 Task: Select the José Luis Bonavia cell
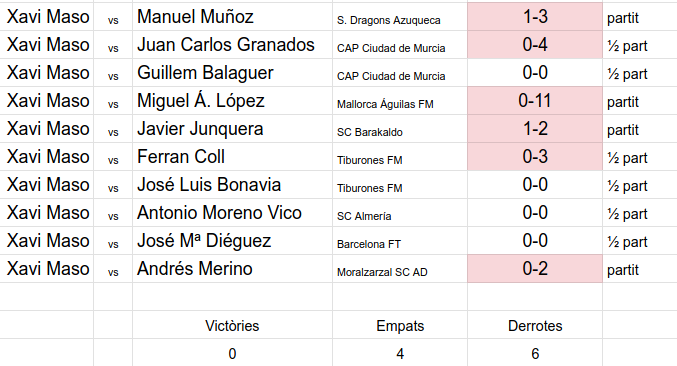click(232, 185)
